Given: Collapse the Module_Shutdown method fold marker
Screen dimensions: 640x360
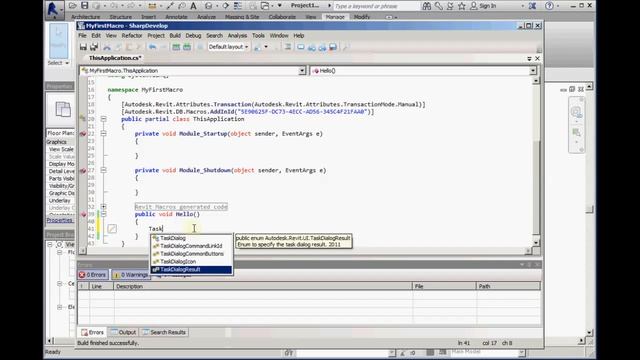Looking at the screenshot, I should [104, 170].
